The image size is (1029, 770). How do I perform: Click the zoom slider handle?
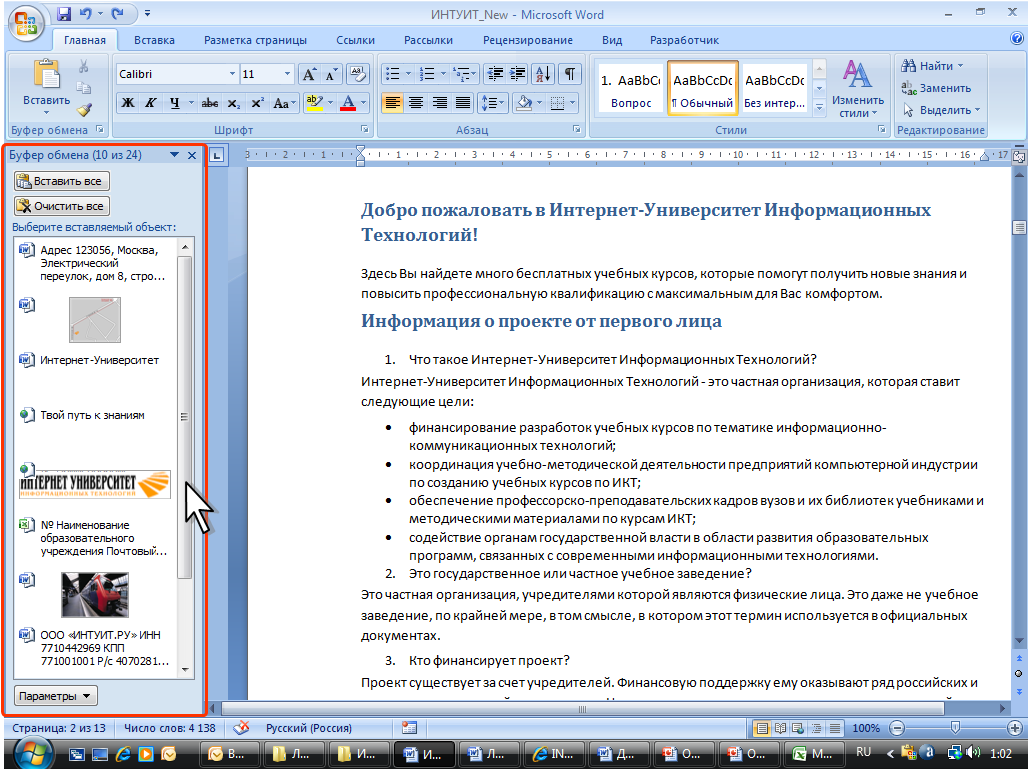[x=956, y=728]
